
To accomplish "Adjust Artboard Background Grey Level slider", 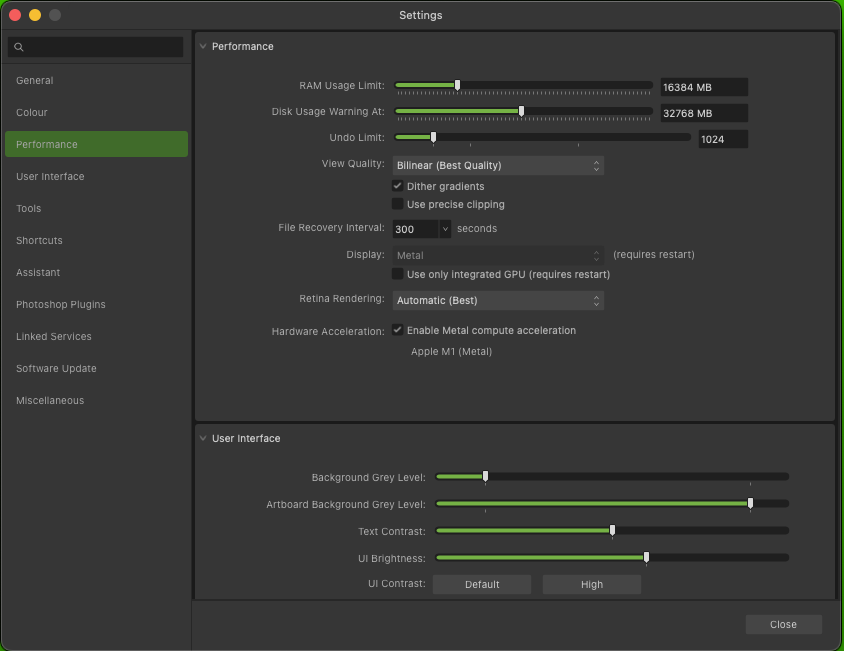I will (750, 503).
